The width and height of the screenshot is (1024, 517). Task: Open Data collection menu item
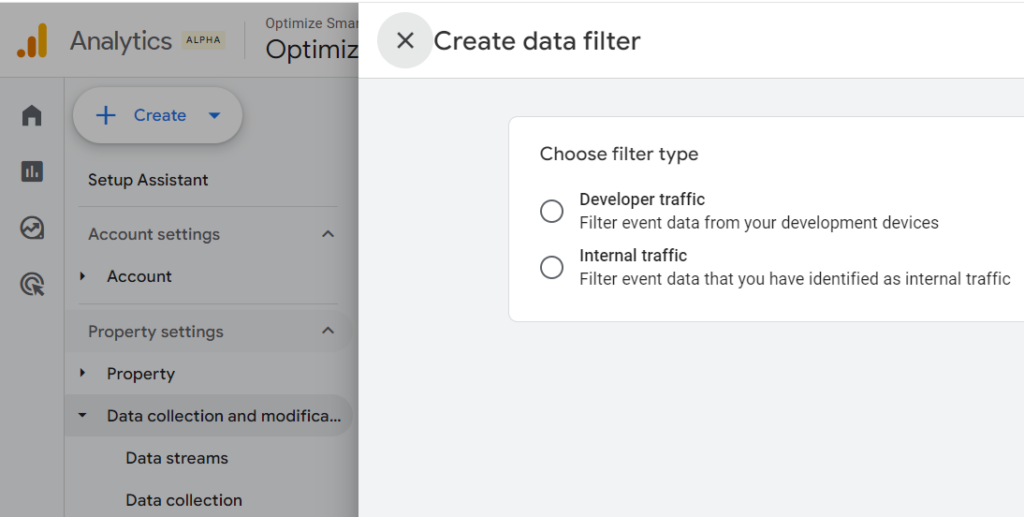[184, 500]
